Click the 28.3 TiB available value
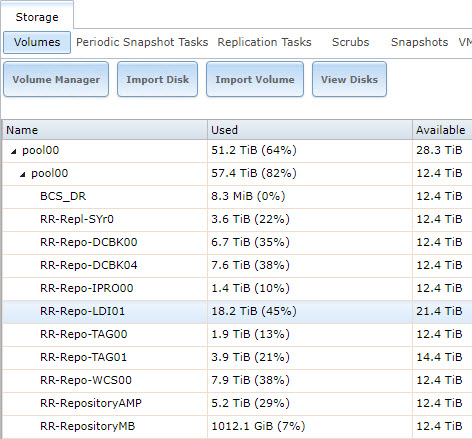 [x=439, y=150]
